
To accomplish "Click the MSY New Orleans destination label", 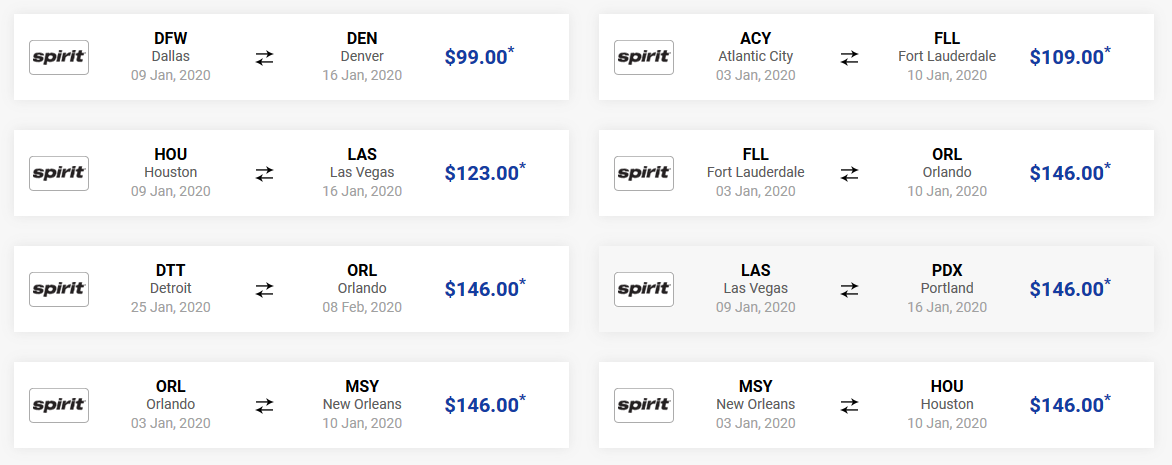I will (x=362, y=395).
